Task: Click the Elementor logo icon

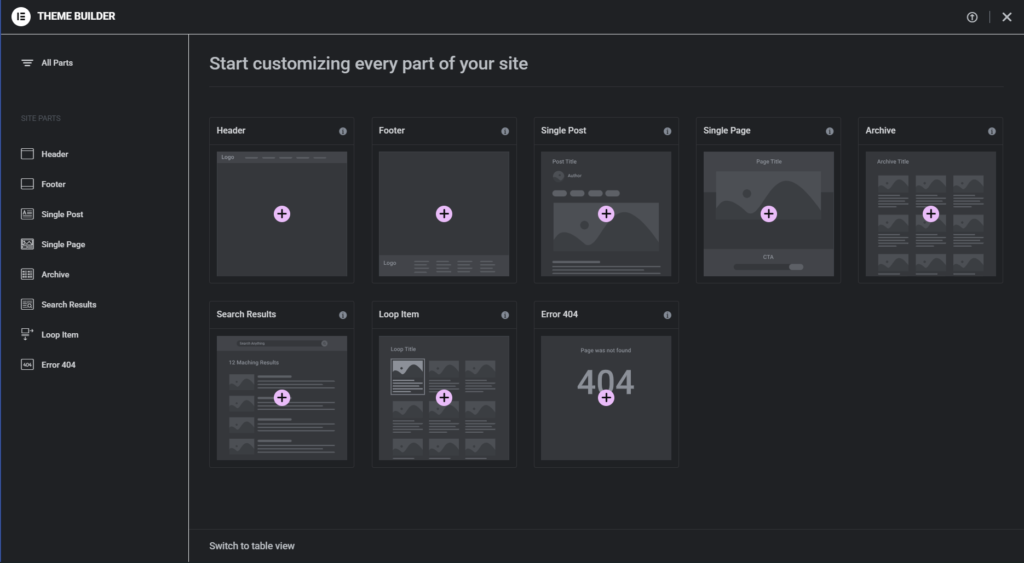Action: [x=20, y=17]
